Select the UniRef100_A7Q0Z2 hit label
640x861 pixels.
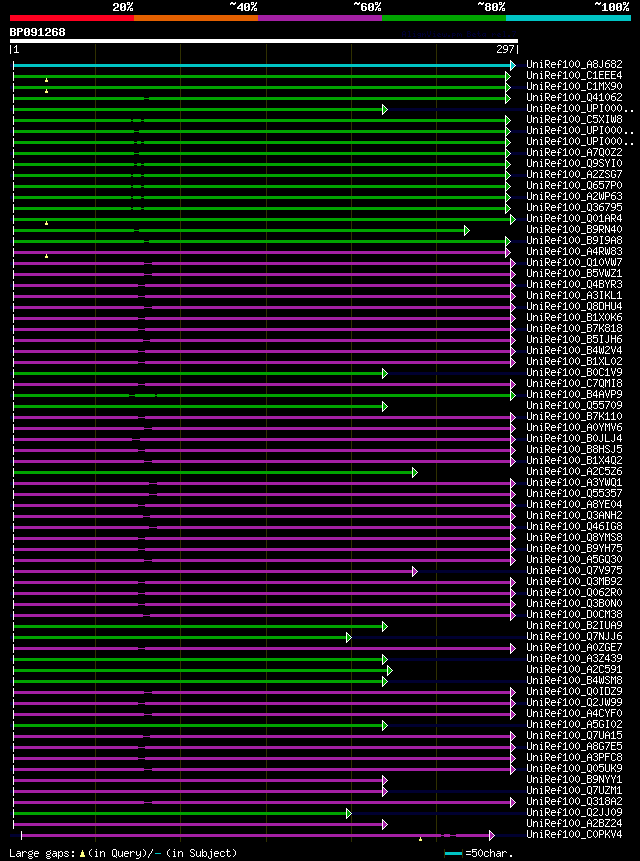[574, 153]
